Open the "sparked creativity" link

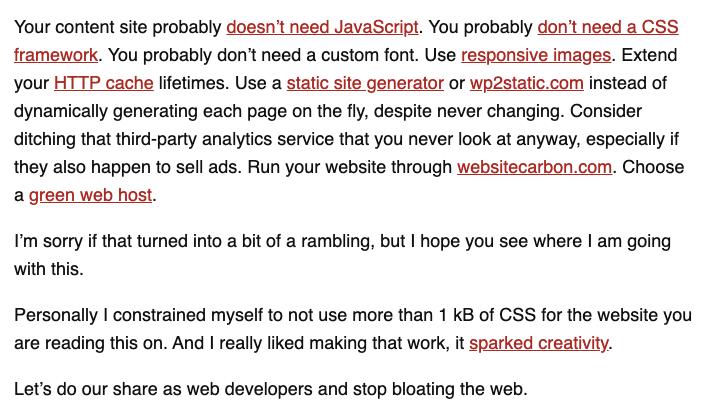[539, 343]
